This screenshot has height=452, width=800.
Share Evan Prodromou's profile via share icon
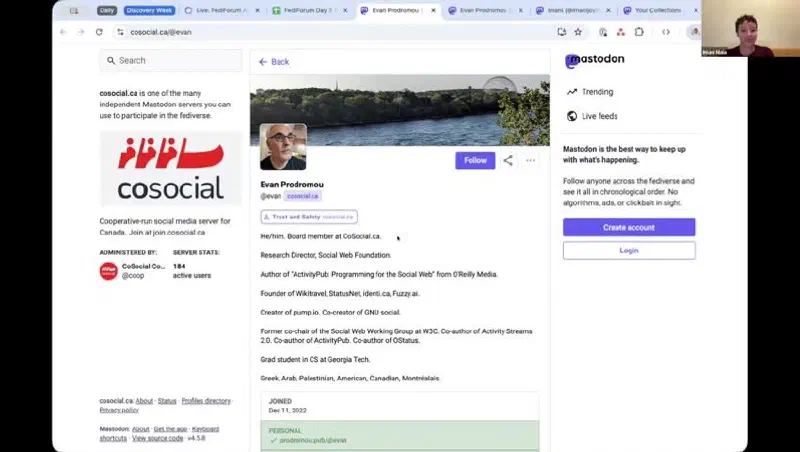click(x=508, y=160)
